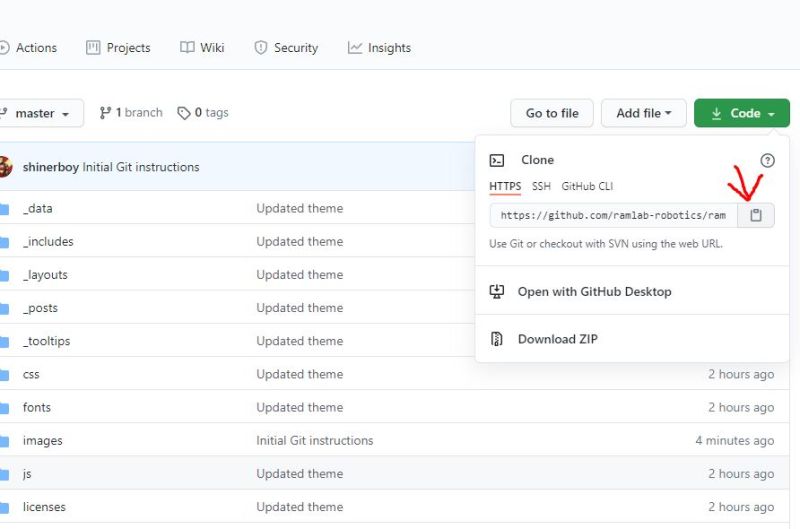The width and height of the screenshot is (800, 529).
Task: Open the Initial Git instructions commit message
Action: pos(141,167)
